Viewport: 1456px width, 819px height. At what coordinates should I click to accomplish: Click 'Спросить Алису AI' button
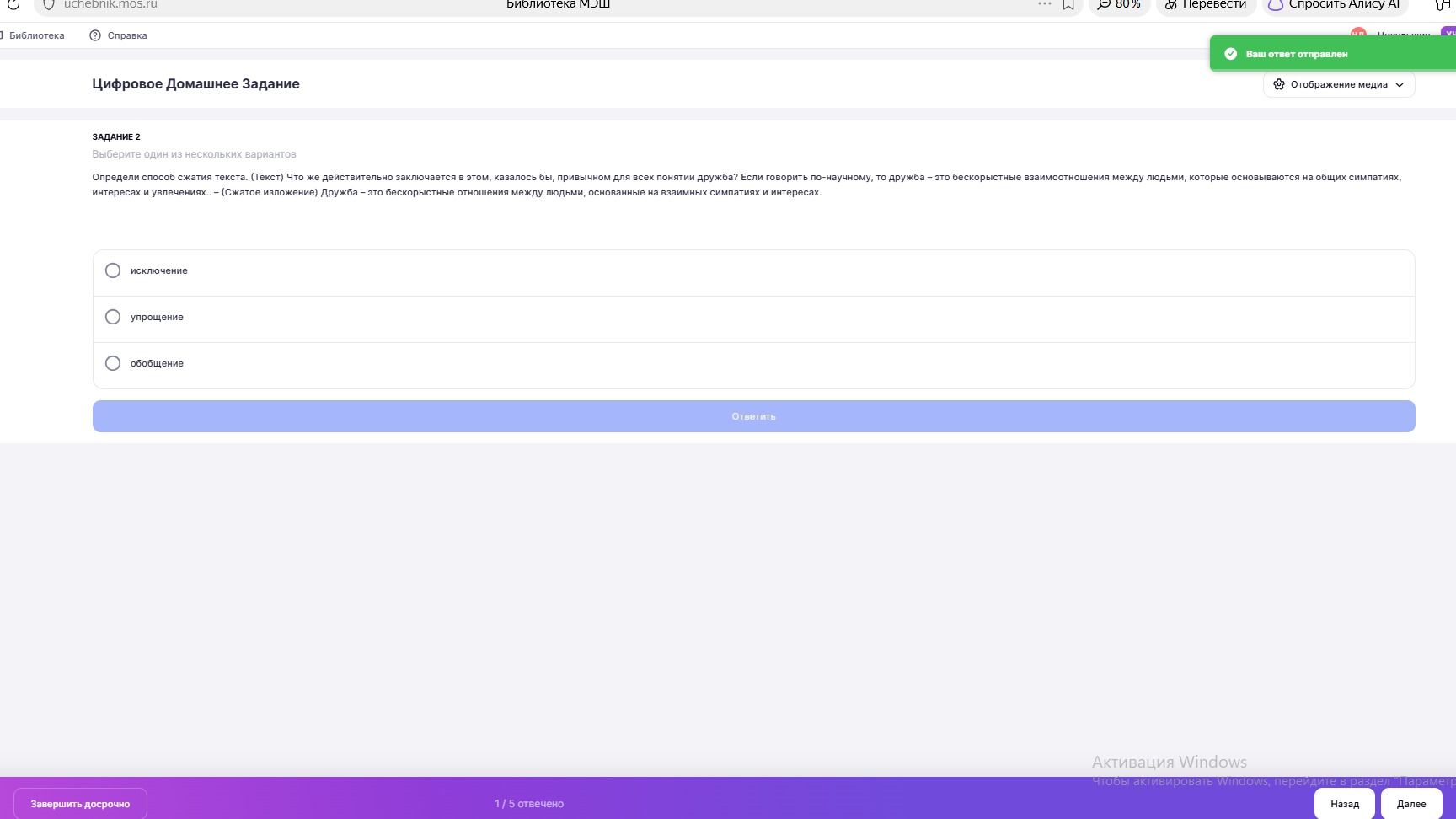[x=1336, y=4]
